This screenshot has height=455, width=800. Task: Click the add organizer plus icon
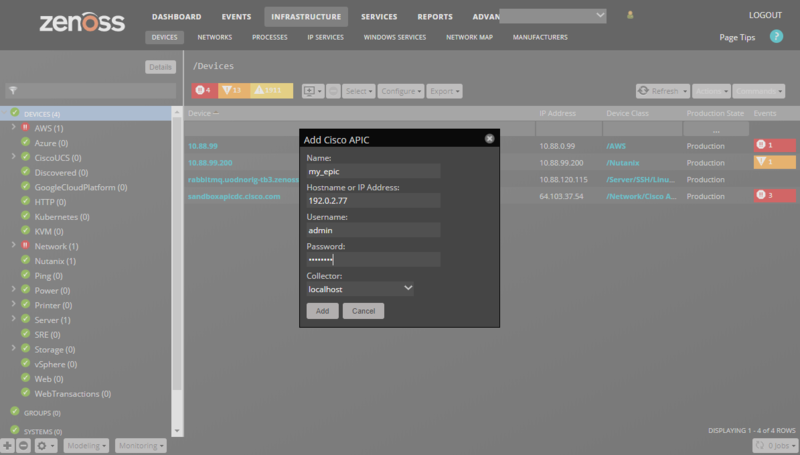7,446
